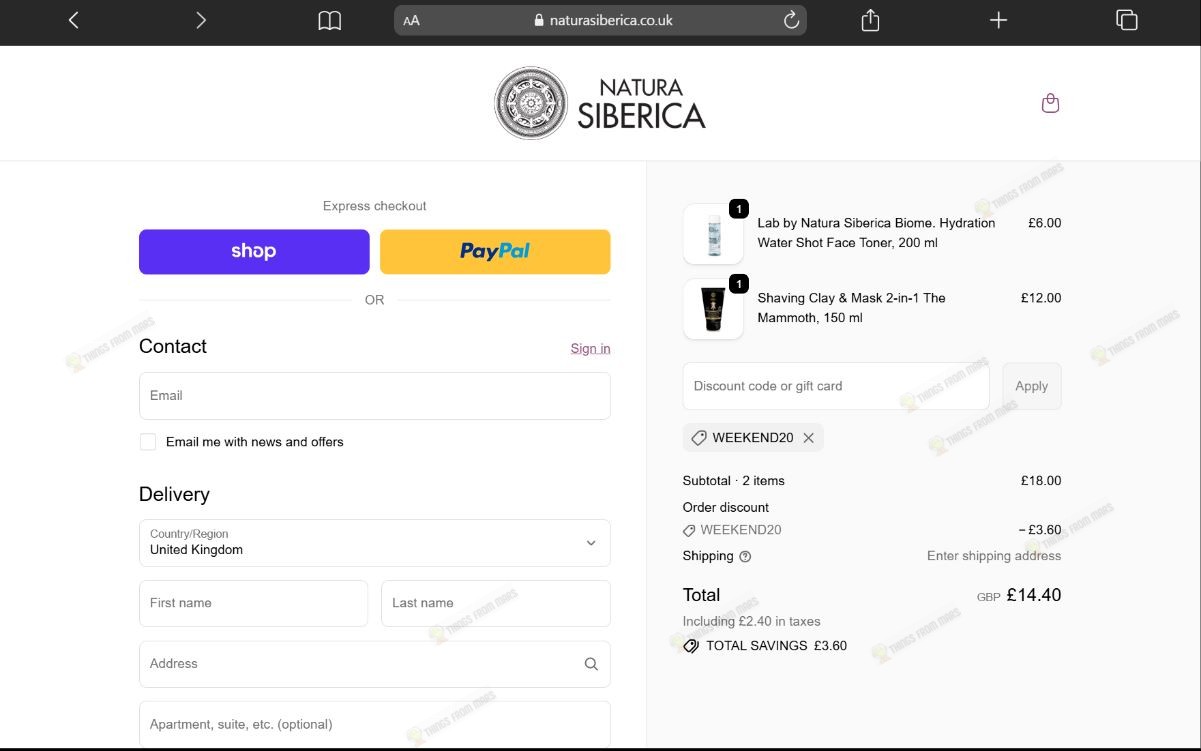Pay with the Shop express checkout button
Viewport: 1201px width, 751px height.
click(254, 252)
